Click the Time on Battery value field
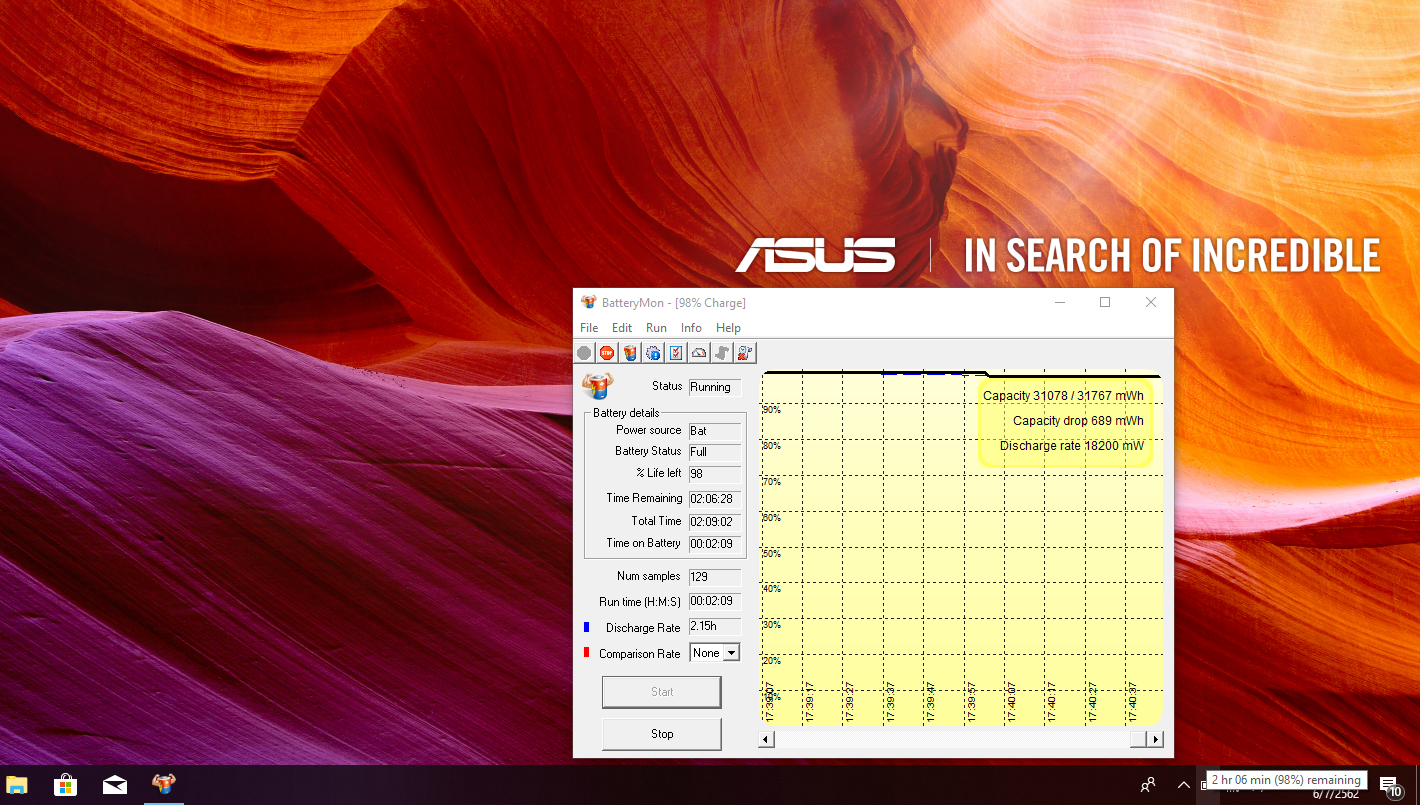The width and height of the screenshot is (1420, 805). [x=715, y=544]
